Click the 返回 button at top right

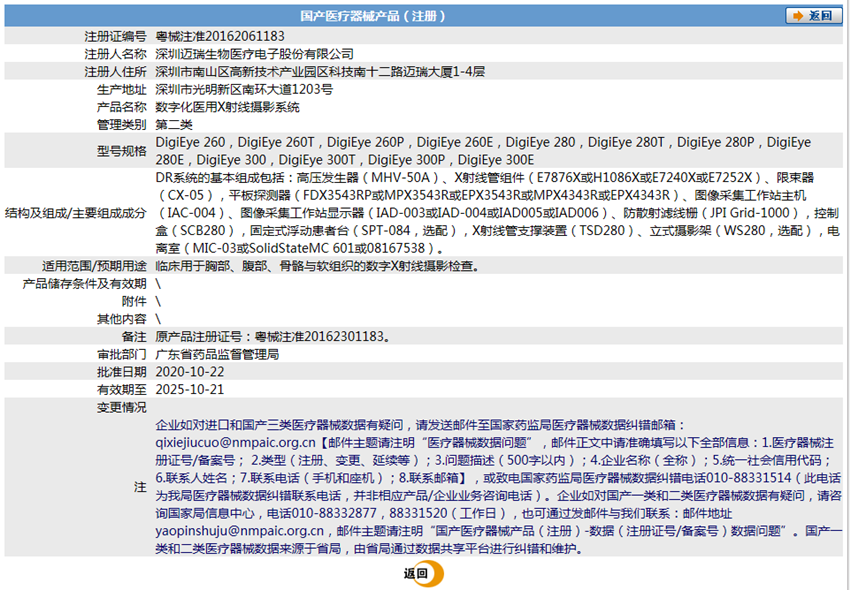point(814,16)
